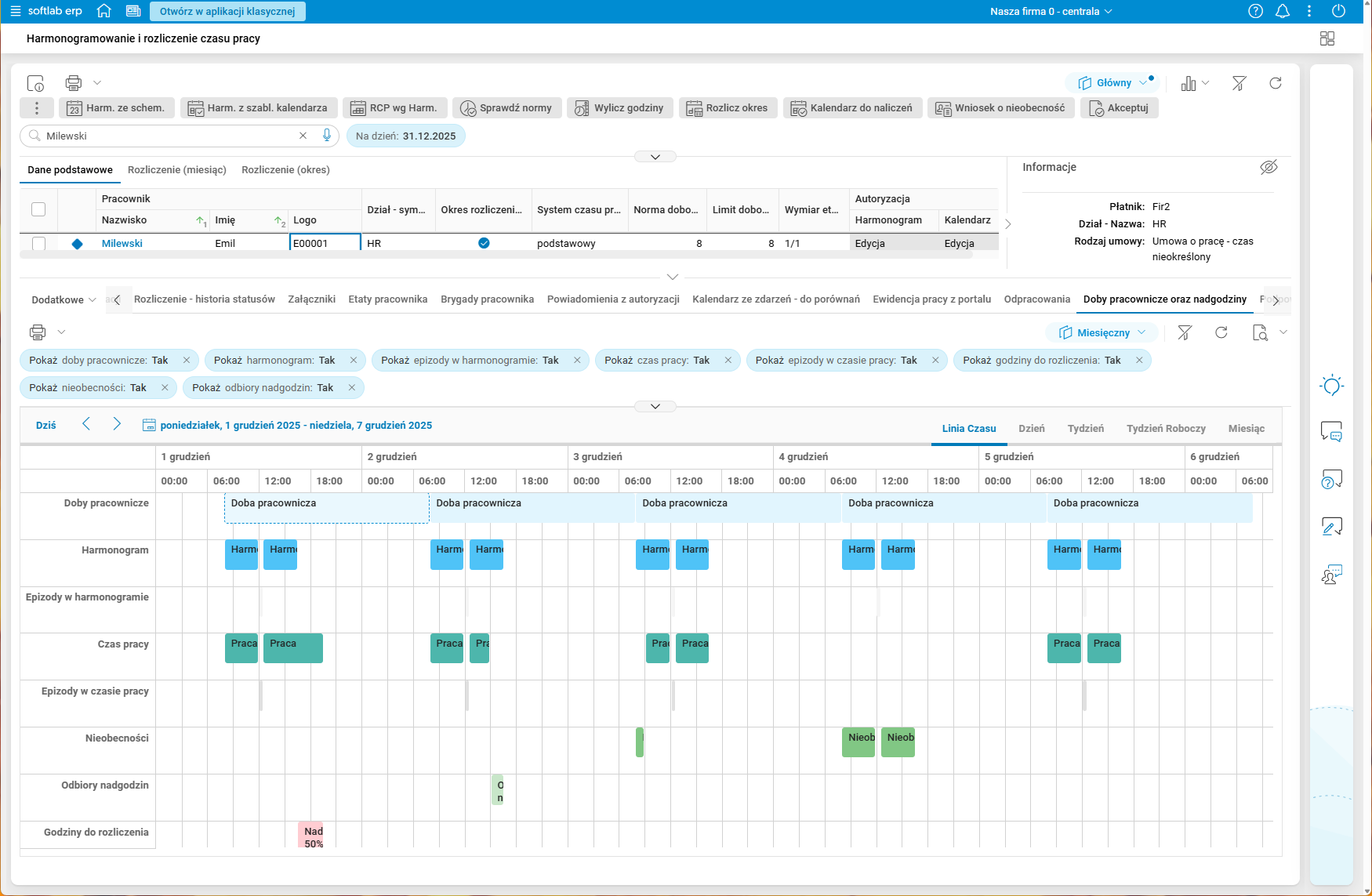Open the Milewski employee link
Image resolution: width=1372 pixels, height=896 pixels.
coord(122,244)
